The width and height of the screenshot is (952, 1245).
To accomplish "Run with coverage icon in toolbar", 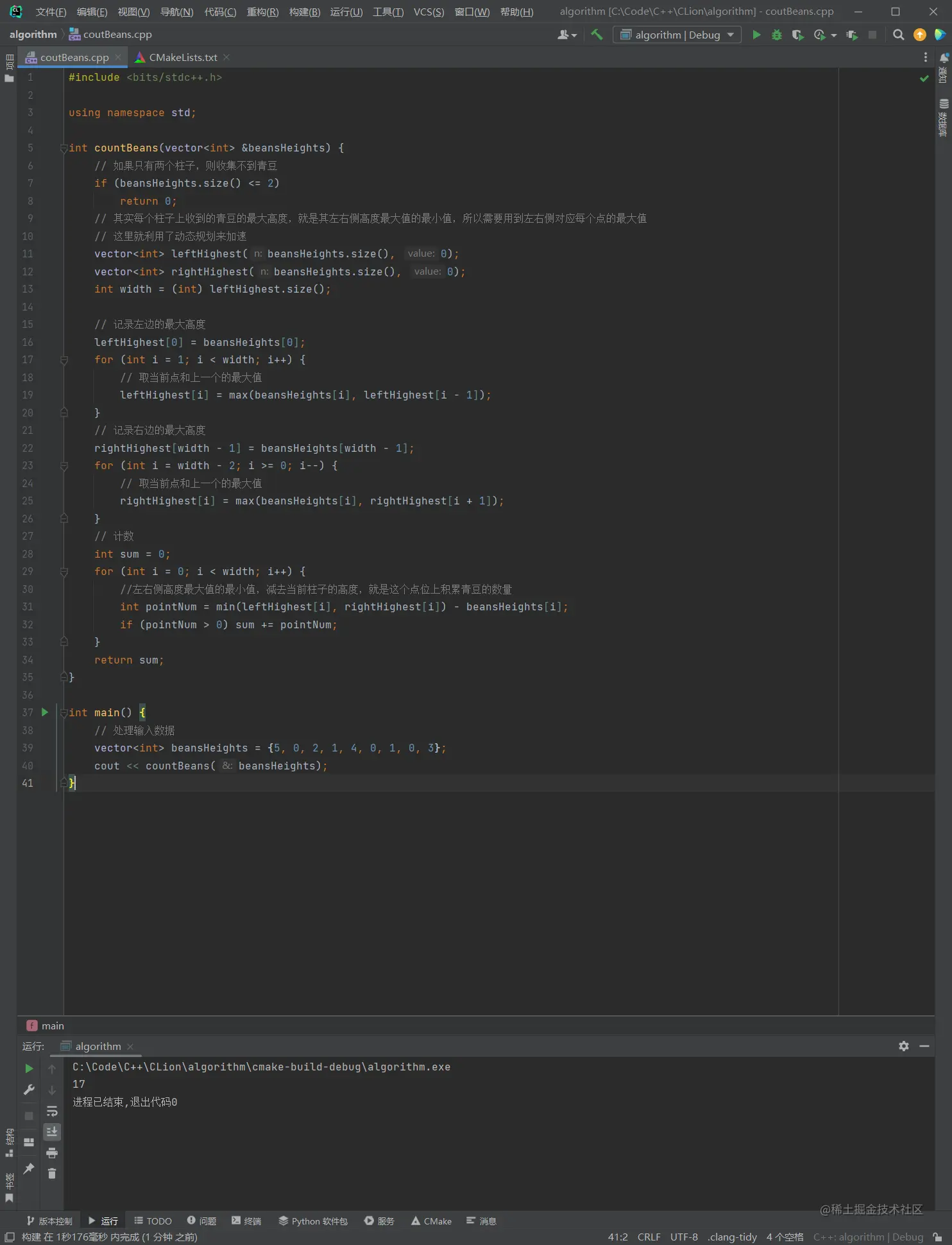I will 797,35.
